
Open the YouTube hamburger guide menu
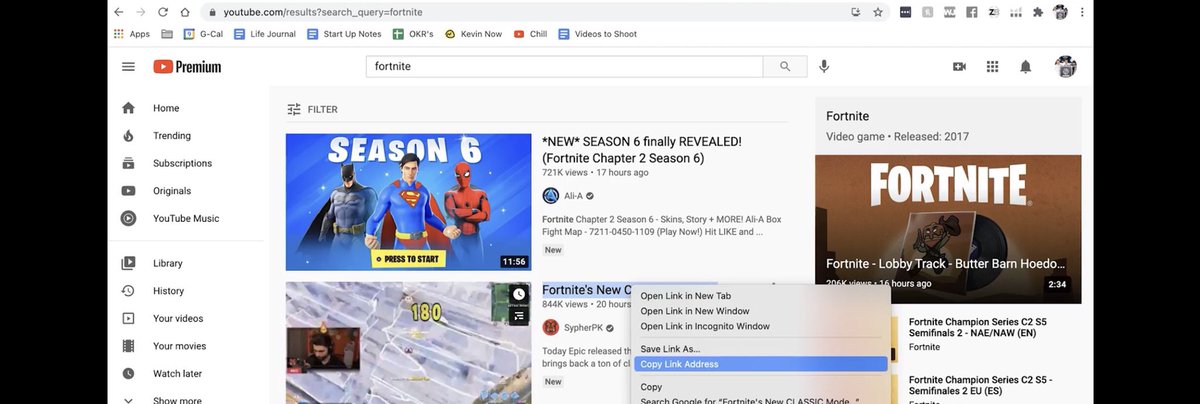click(128, 67)
